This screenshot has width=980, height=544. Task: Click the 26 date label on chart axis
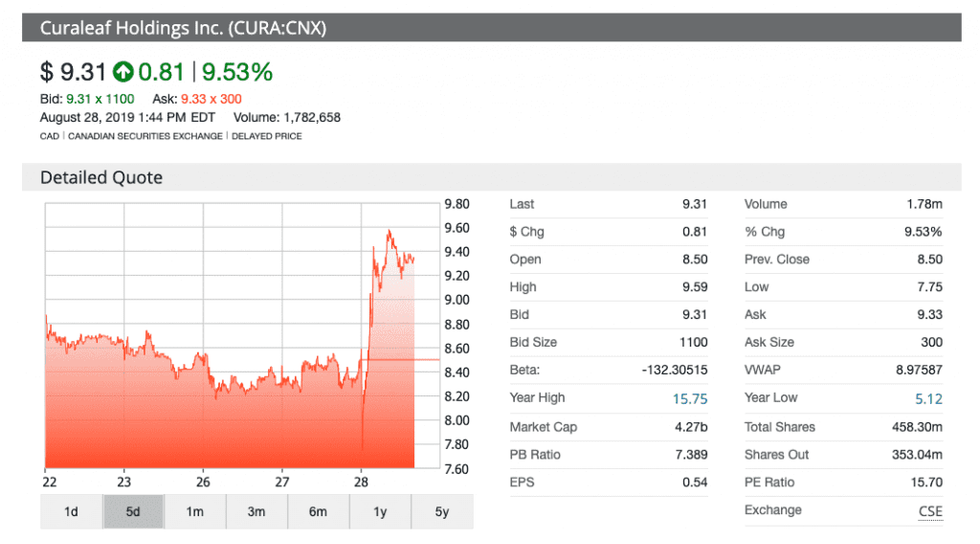point(203,479)
